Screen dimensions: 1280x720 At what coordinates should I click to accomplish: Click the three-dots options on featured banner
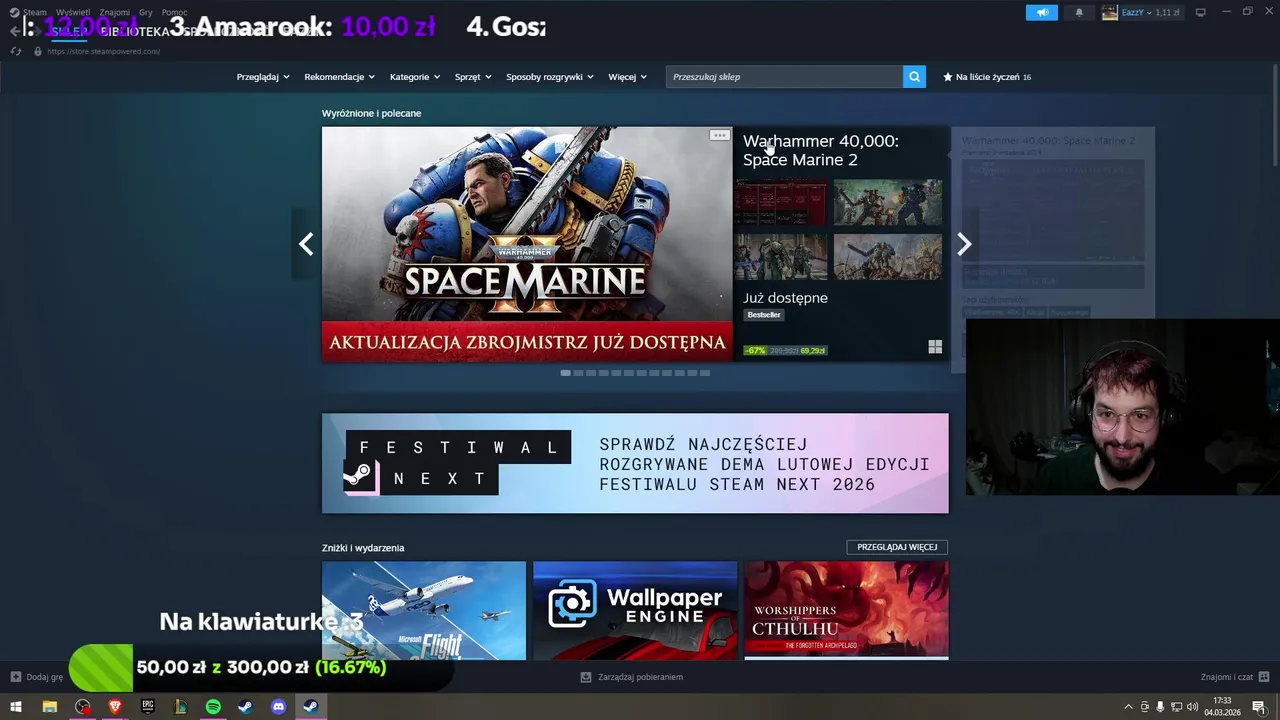[719, 135]
